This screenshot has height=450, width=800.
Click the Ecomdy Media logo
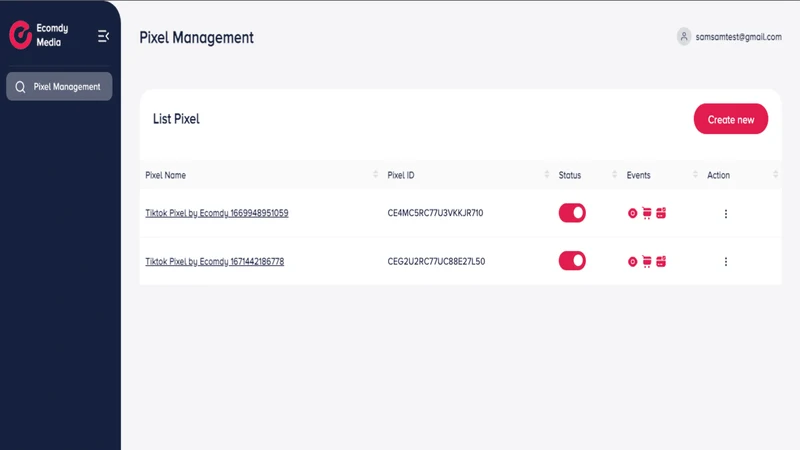[20, 35]
